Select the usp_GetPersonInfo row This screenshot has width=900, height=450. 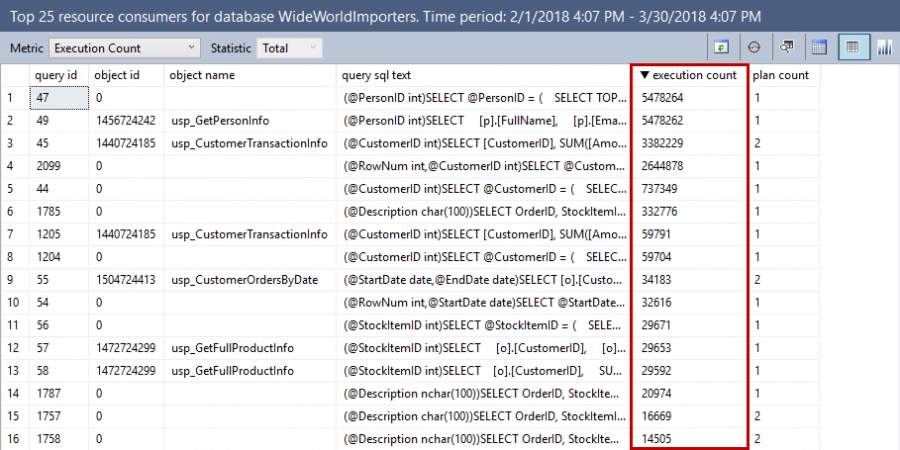pyautogui.click(x=220, y=120)
